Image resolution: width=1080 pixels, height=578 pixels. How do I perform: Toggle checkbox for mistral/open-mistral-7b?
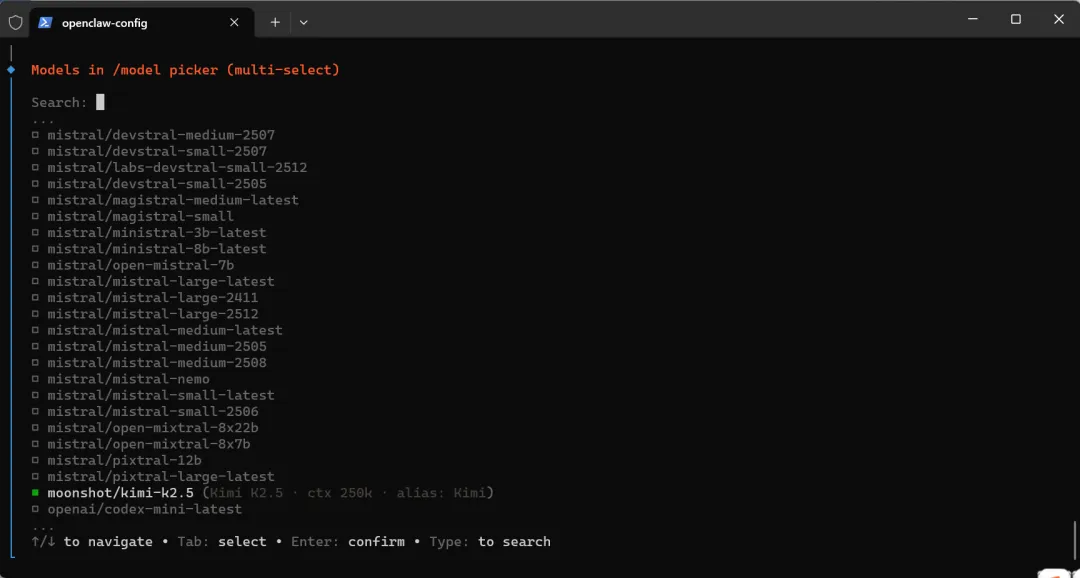pos(35,265)
